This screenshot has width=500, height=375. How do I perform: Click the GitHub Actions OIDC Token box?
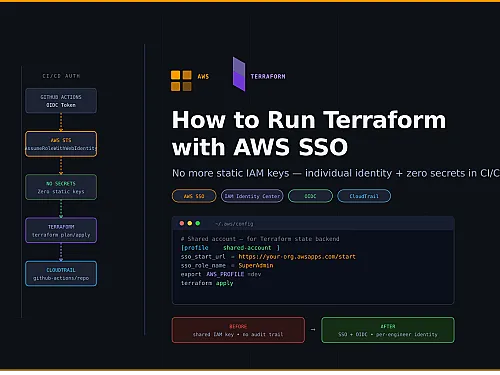(61, 101)
